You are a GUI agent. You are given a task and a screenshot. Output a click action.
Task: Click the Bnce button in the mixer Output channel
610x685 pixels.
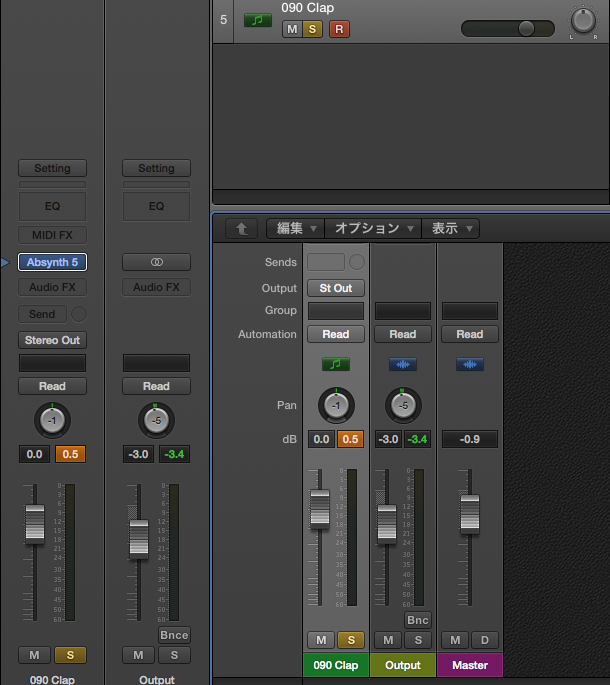[x=417, y=620]
